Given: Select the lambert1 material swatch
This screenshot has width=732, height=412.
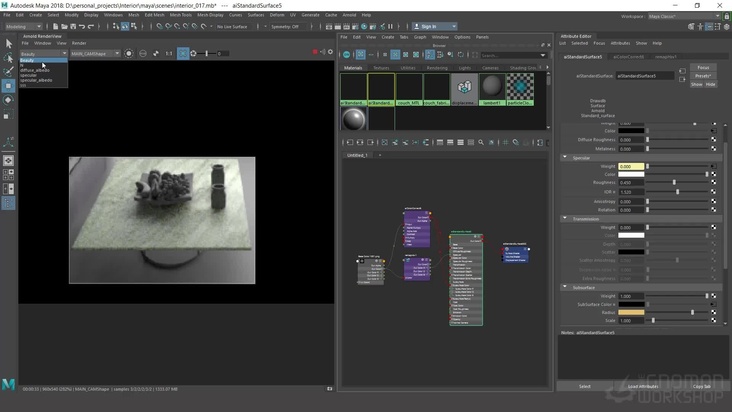Looking at the screenshot, I should point(492,89).
